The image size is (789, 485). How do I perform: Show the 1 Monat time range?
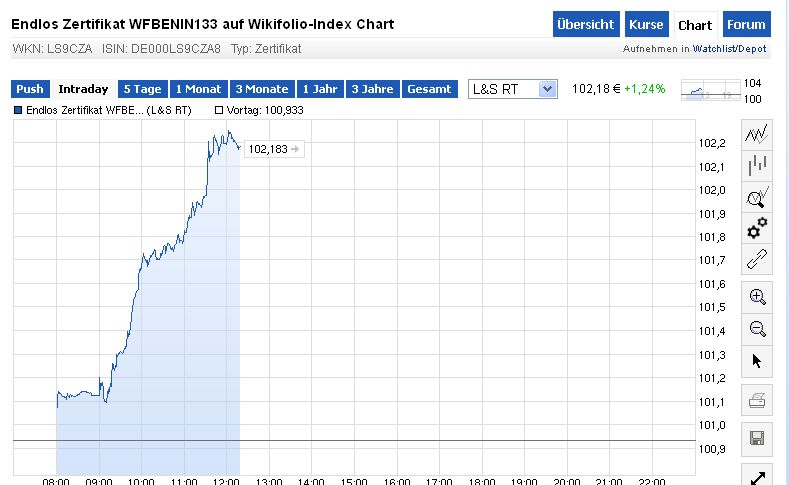pyautogui.click(x=199, y=89)
